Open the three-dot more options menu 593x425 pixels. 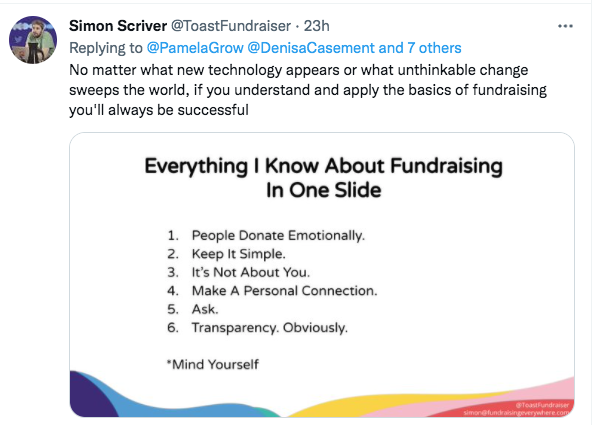pos(565,26)
